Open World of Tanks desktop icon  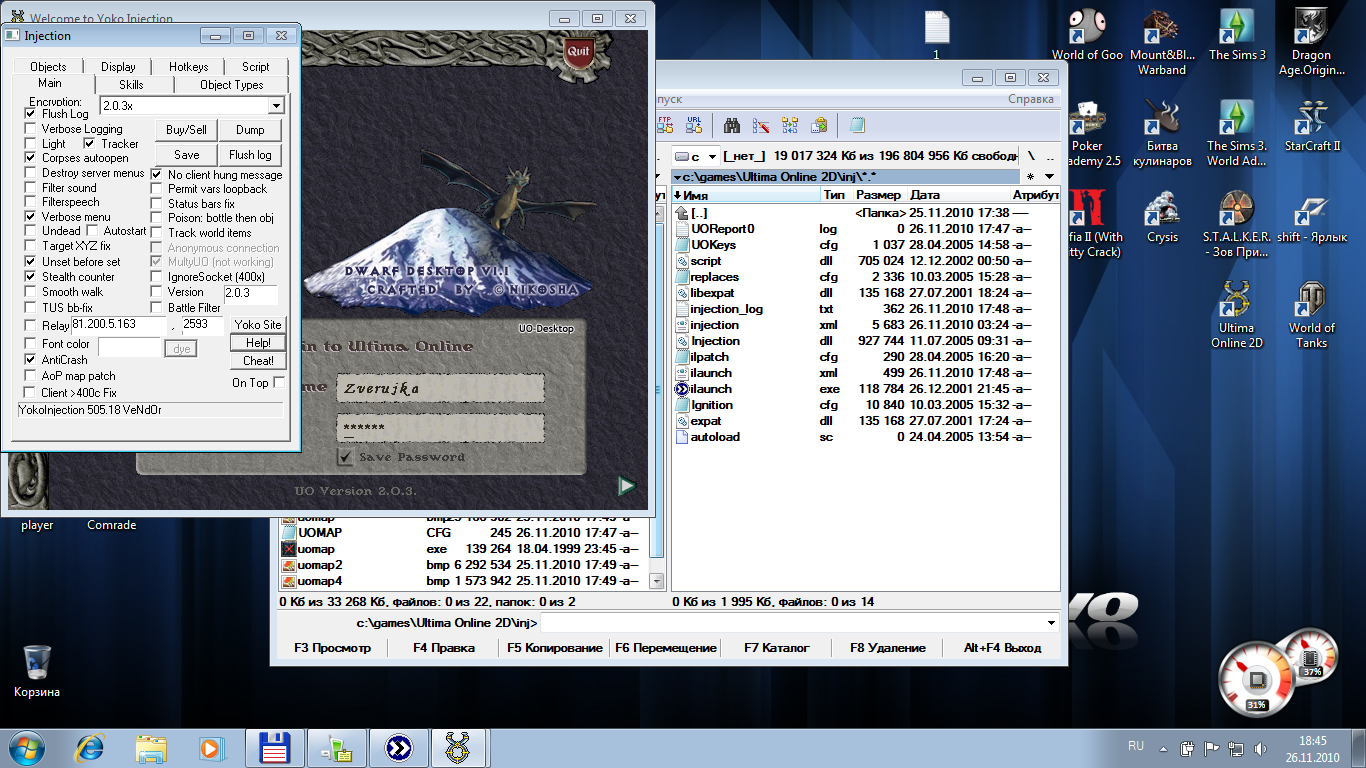point(1311,314)
